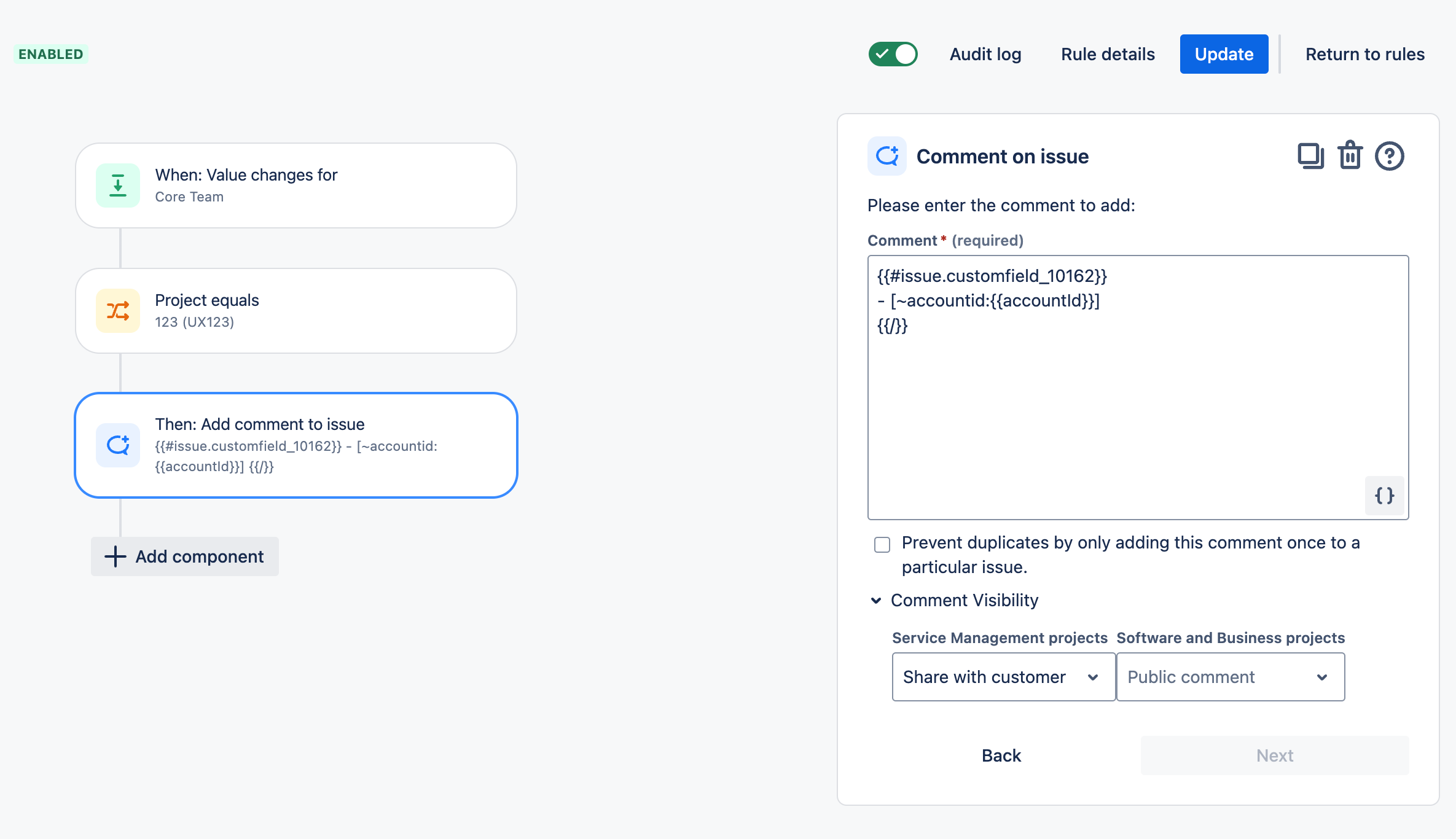Click the Comment on issue header icon
Image resolution: width=1456 pixels, height=839 pixels.
887,156
